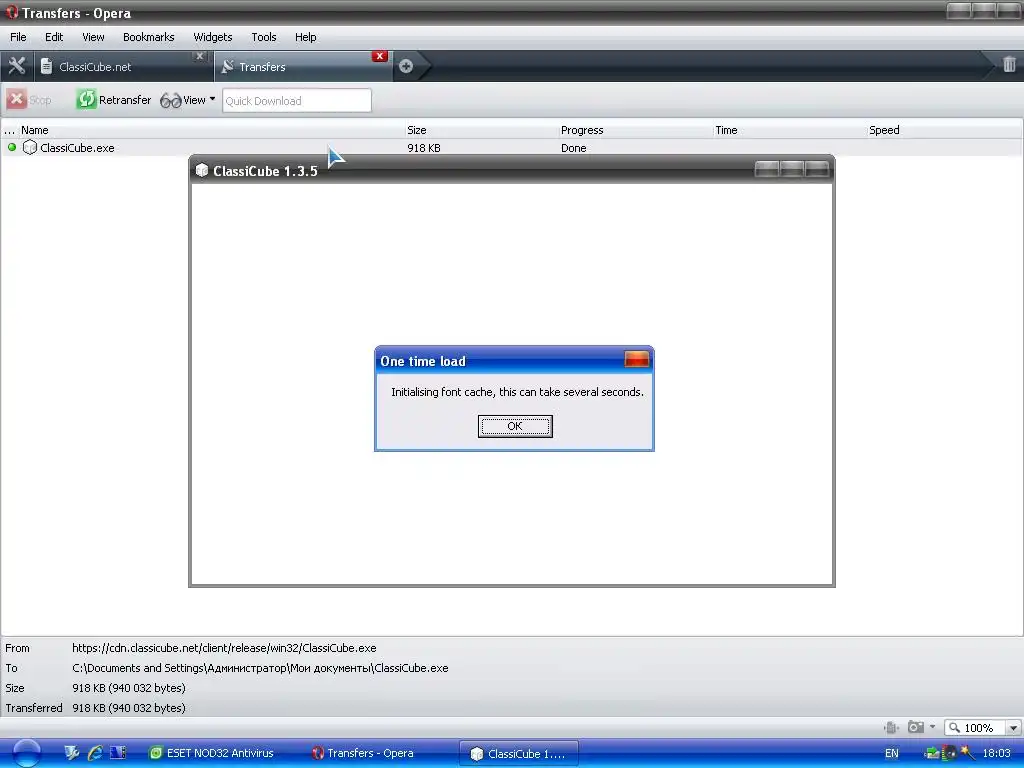Viewport: 1024px width, 768px height.
Task: Click OK in the One time load dialog
Action: tap(515, 426)
